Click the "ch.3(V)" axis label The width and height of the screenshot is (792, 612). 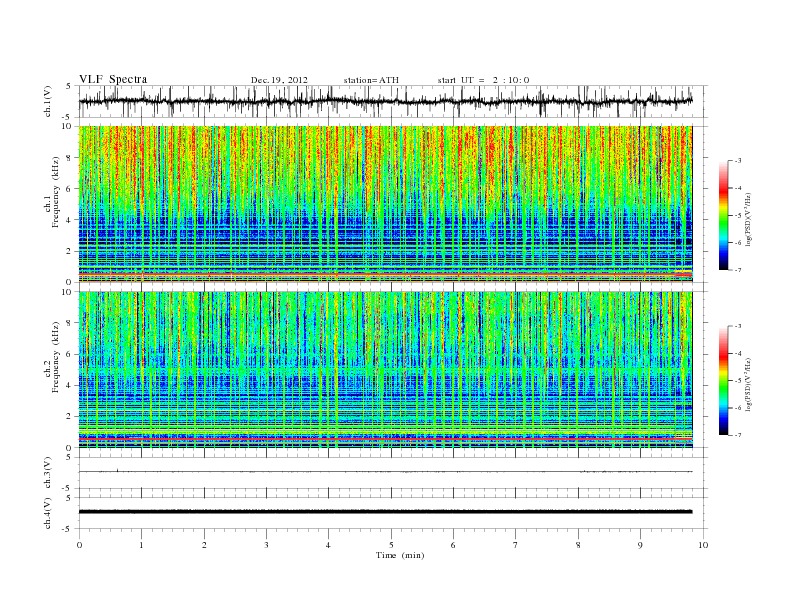click(x=48, y=473)
